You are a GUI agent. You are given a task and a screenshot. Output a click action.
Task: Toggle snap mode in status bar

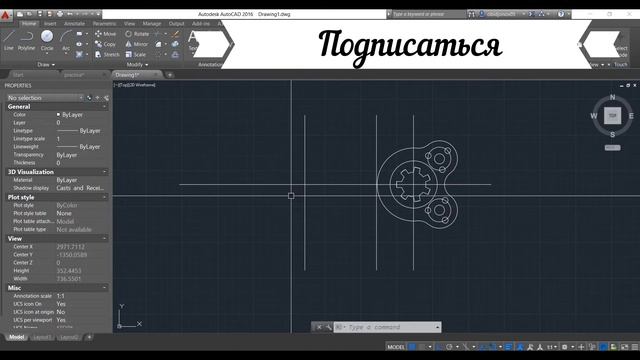click(422, 347)
